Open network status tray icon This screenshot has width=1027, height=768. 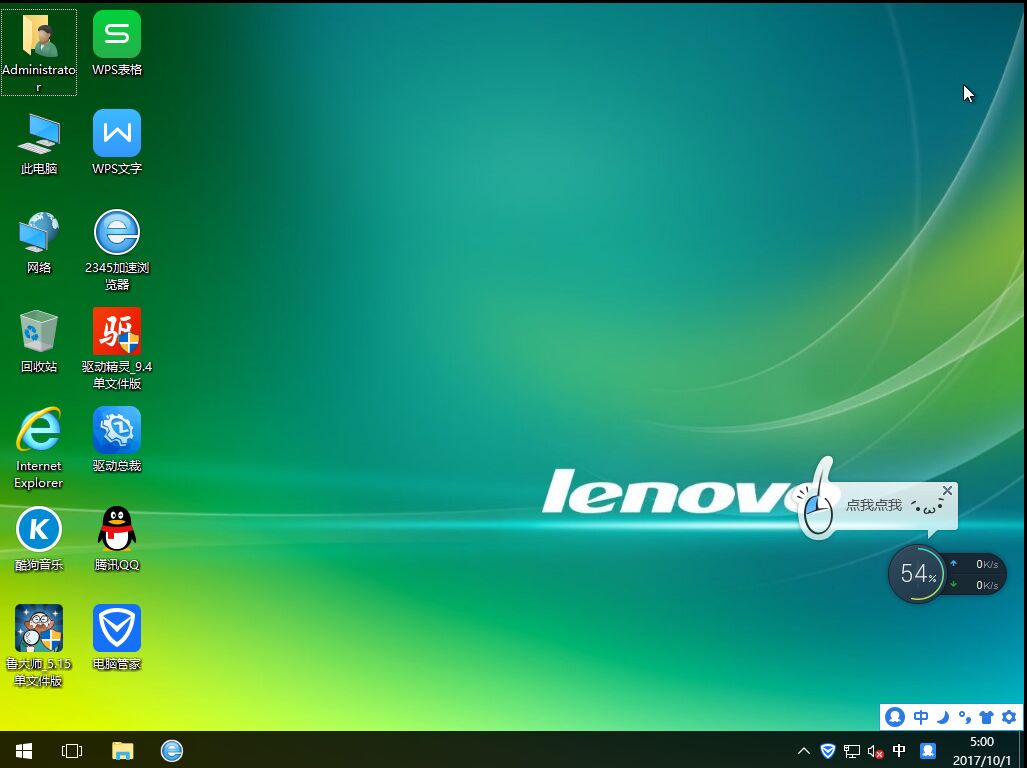851,751
